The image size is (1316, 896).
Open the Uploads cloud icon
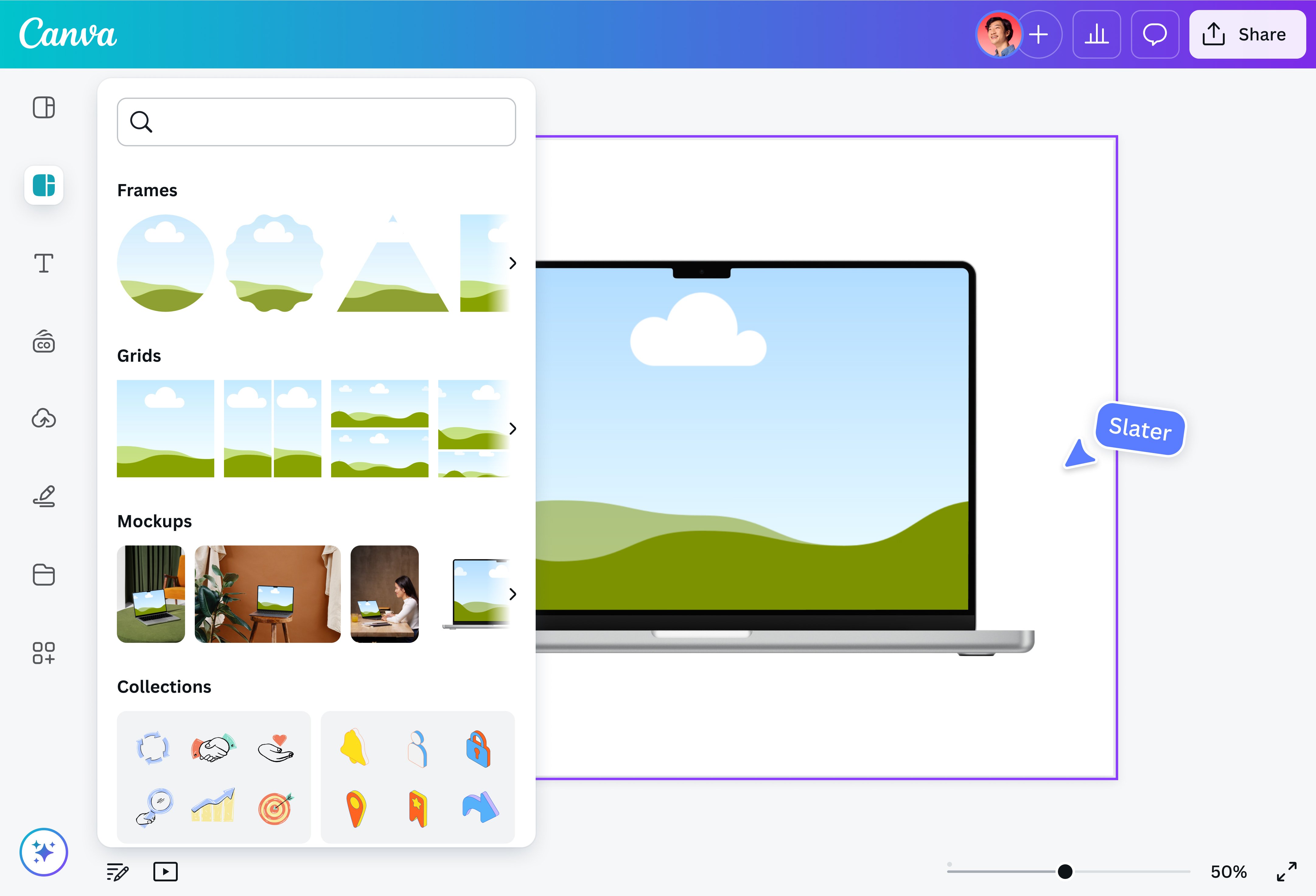coord(44,419)
